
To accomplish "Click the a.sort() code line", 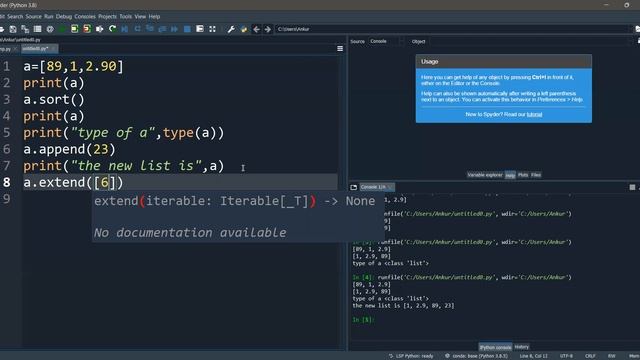I will [x=53, y=99].
